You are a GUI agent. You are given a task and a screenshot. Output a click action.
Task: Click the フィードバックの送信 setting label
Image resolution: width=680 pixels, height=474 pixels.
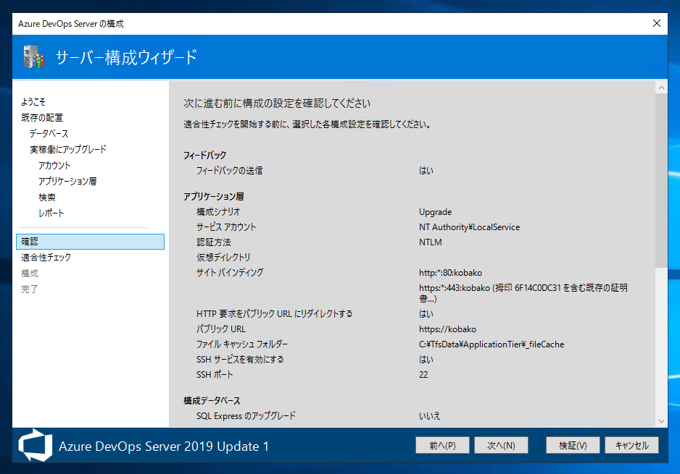click(x=229, y=171)
